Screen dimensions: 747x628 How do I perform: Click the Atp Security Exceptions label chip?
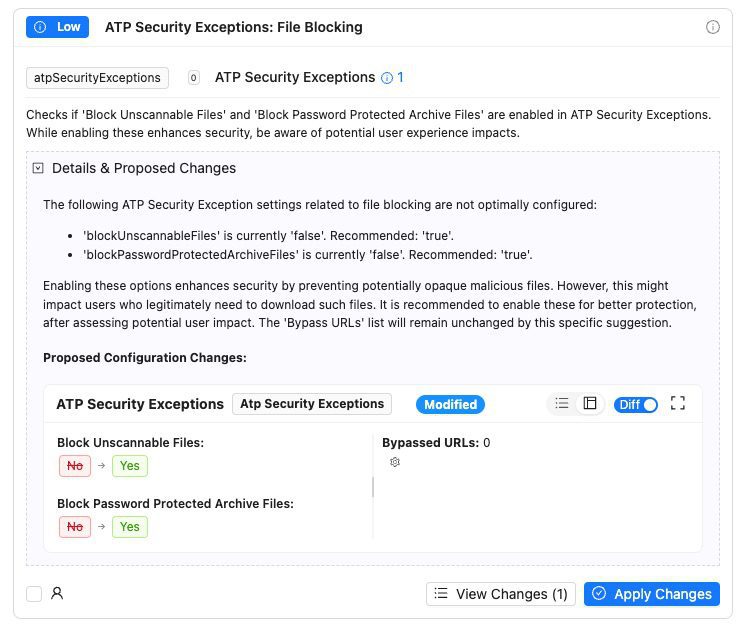(312, 404)
